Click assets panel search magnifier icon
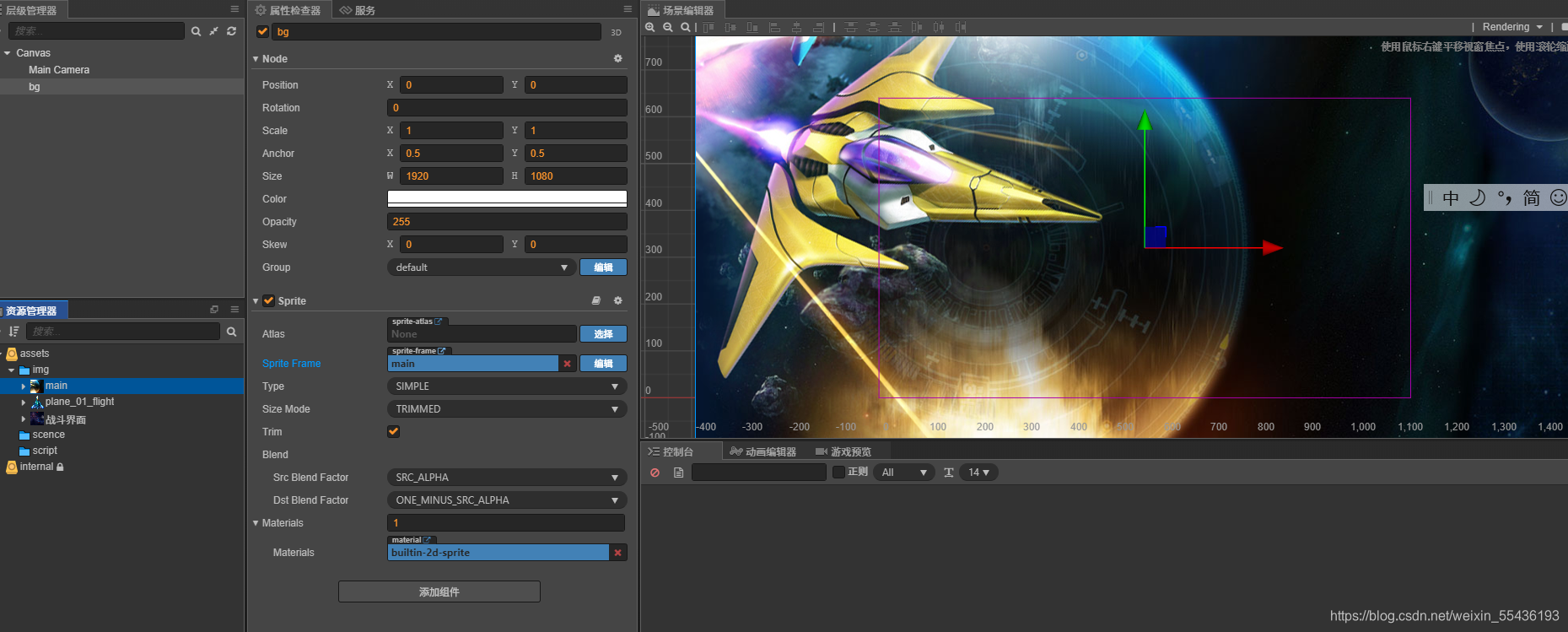 231,332
